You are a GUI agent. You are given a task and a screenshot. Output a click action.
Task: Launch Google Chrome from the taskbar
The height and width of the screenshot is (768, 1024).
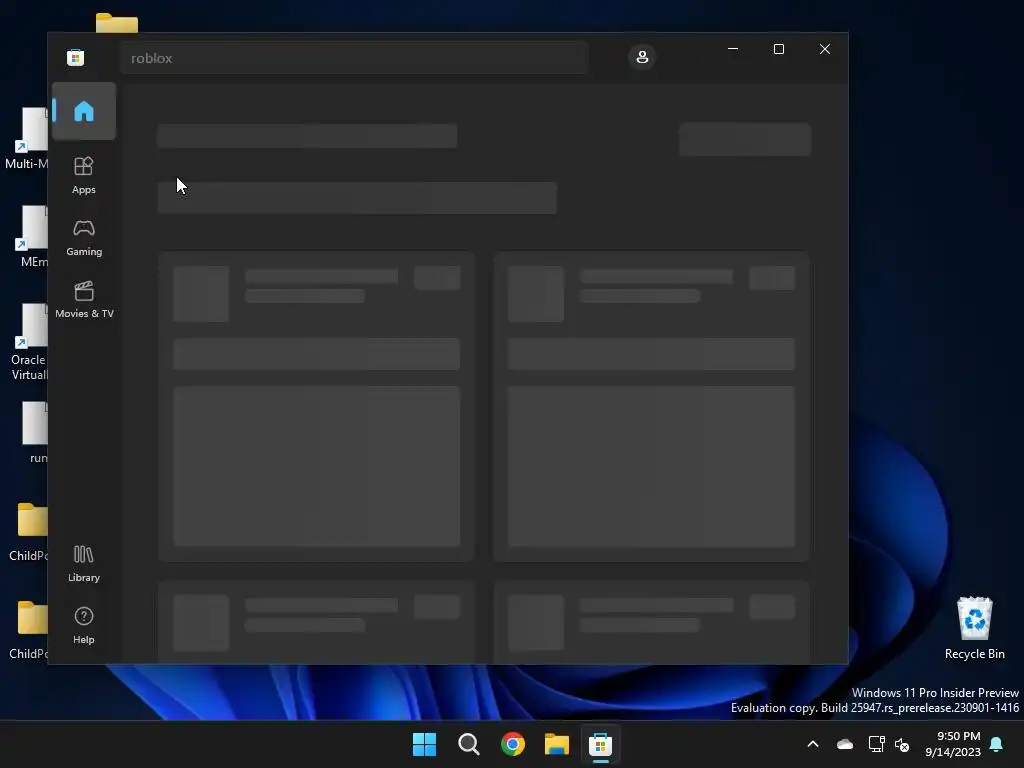[x=513, y=744]
